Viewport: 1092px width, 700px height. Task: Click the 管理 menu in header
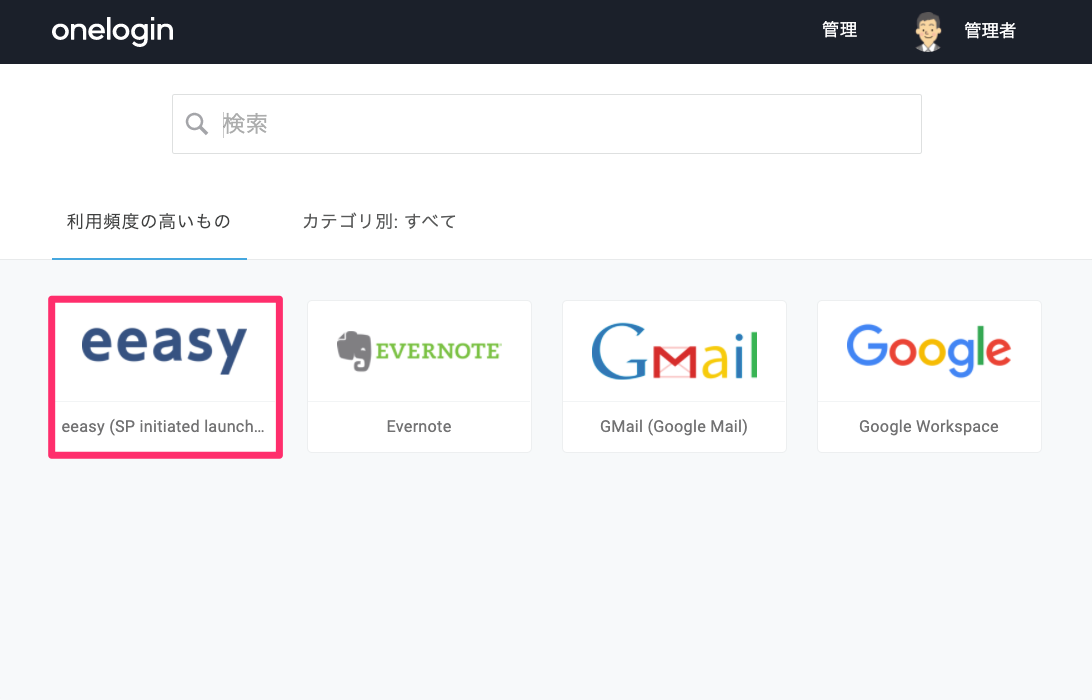[x=839, y=30]
